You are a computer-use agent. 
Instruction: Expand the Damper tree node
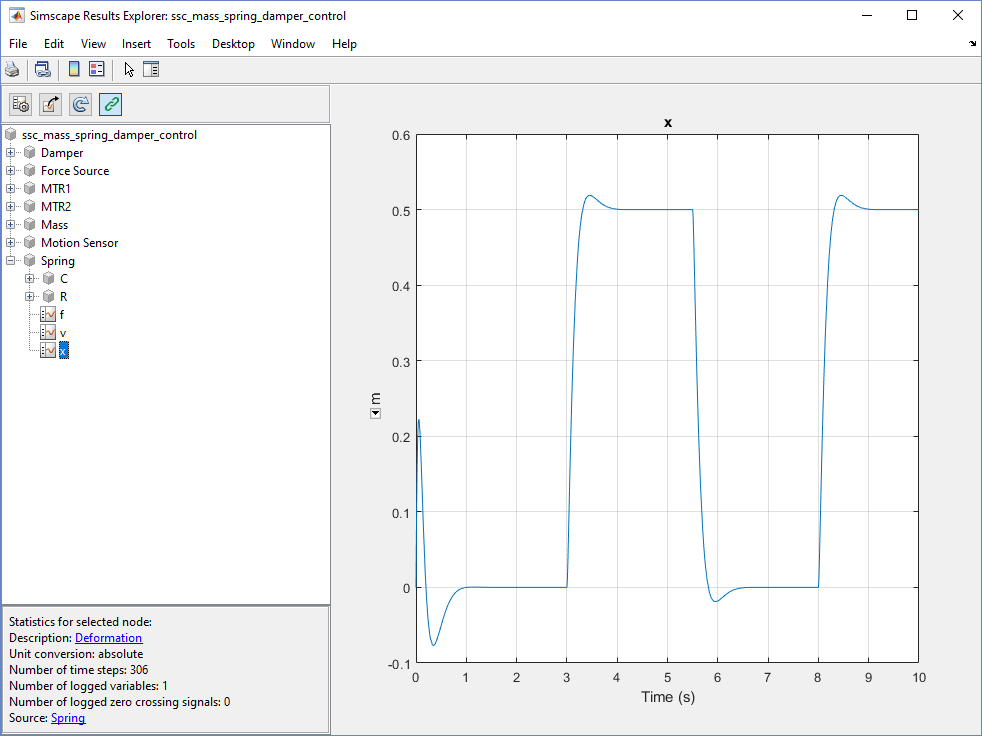[x=11, y=153]
